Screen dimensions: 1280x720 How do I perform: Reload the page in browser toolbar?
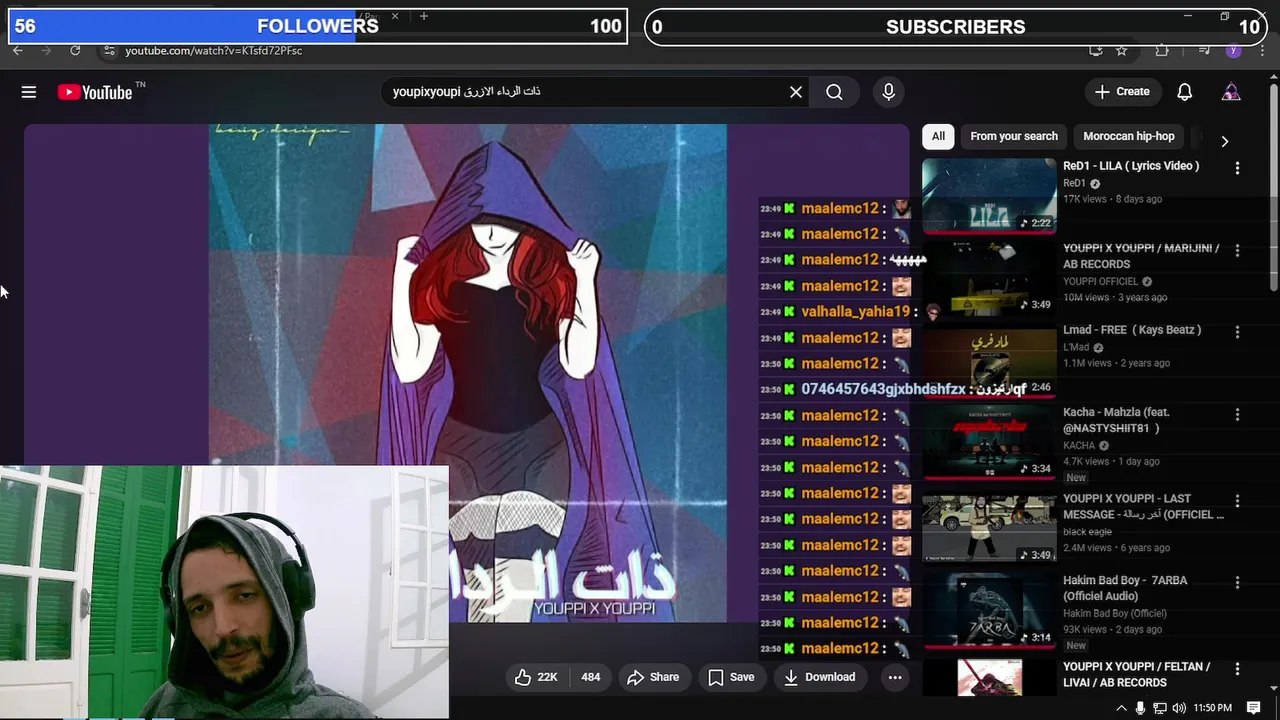(x=75, y=50)
